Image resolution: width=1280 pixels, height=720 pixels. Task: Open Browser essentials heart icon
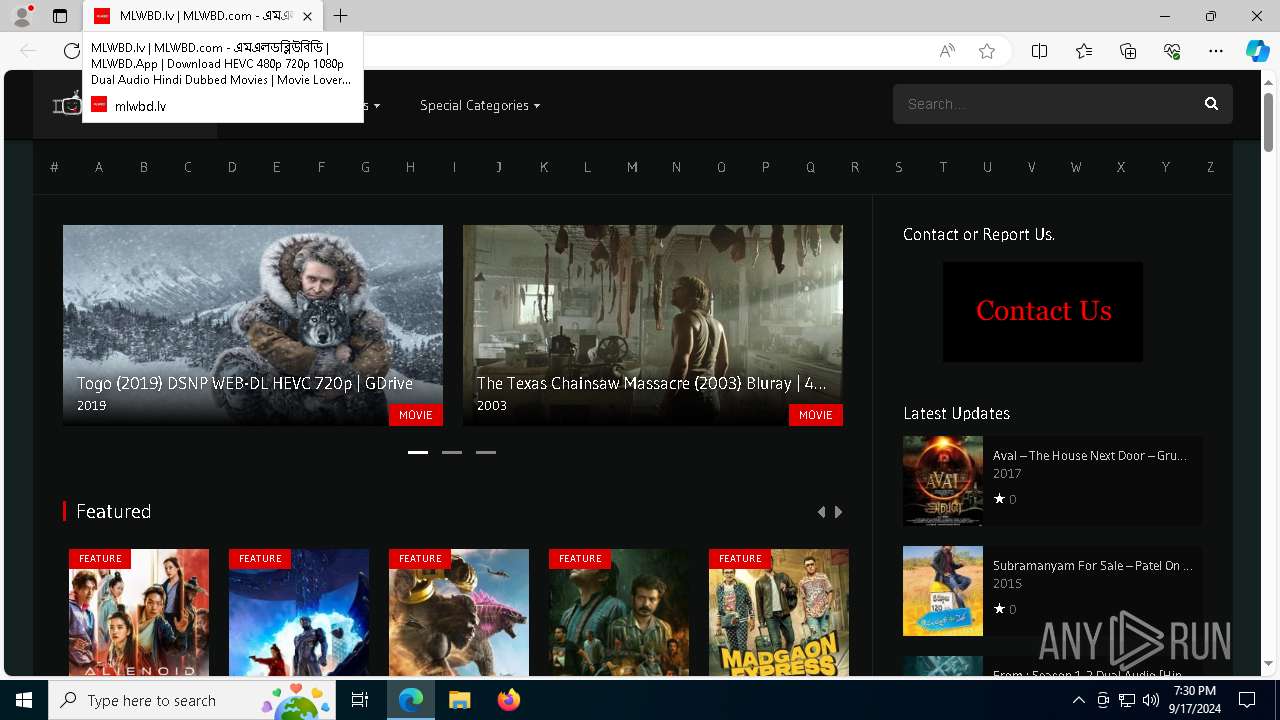[x=1172, y=51]
